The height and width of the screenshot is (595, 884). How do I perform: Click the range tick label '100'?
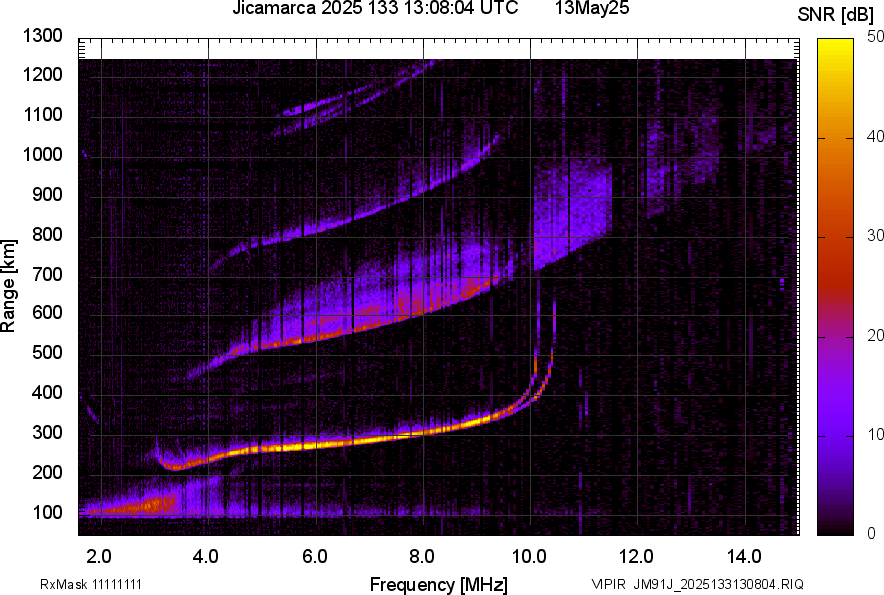pos(47,512)
